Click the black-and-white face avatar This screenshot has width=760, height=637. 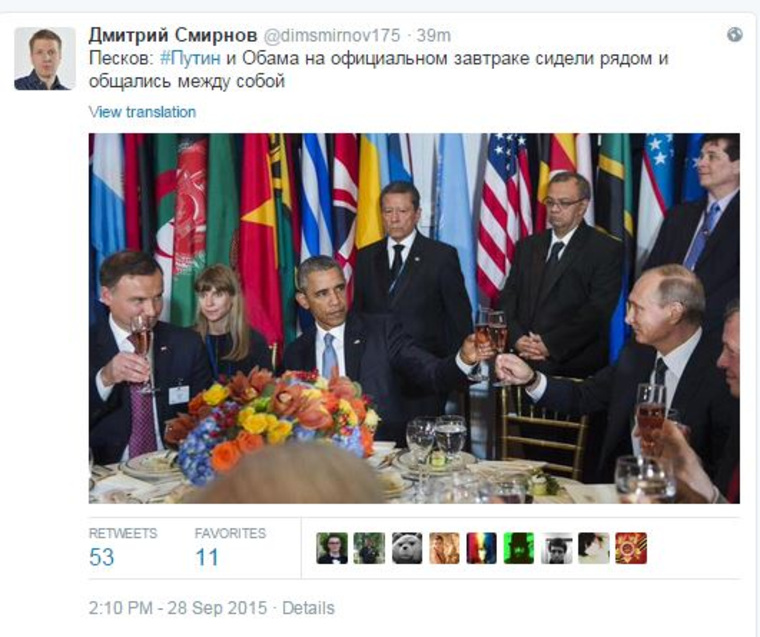(556, 548)
